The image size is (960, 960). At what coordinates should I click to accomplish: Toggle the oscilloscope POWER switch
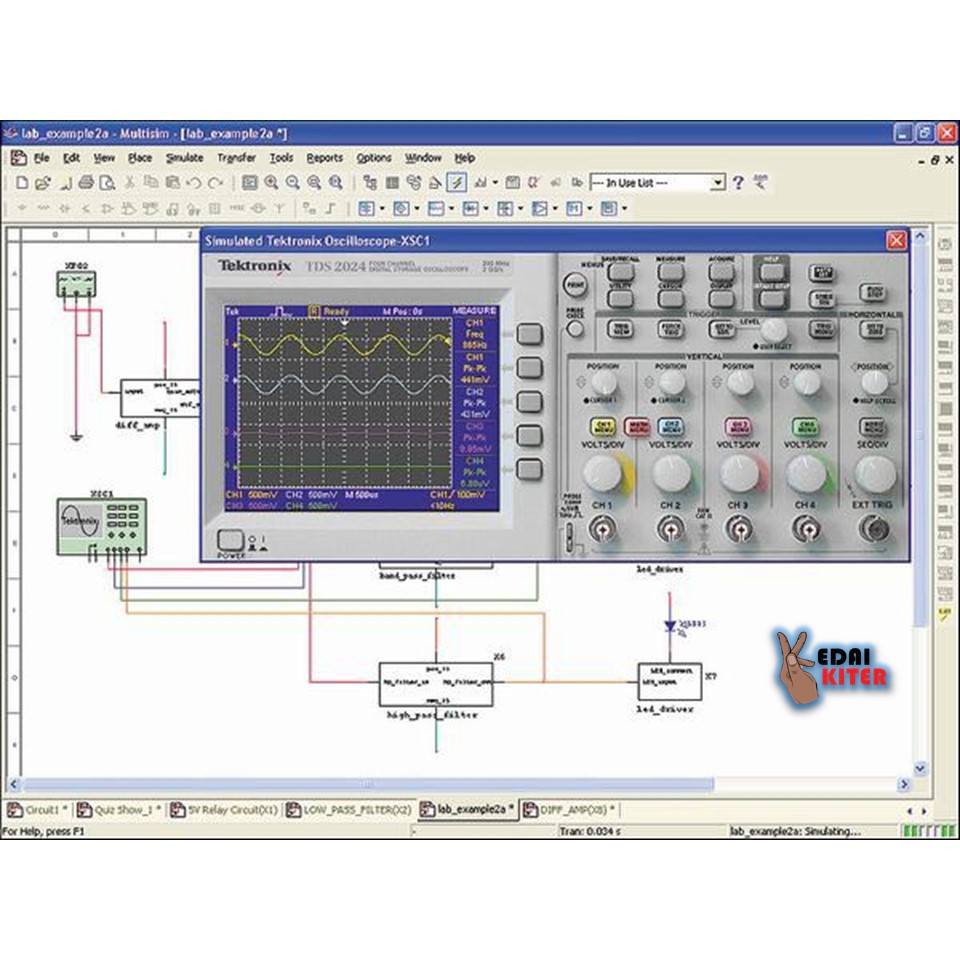coord(230,541)
